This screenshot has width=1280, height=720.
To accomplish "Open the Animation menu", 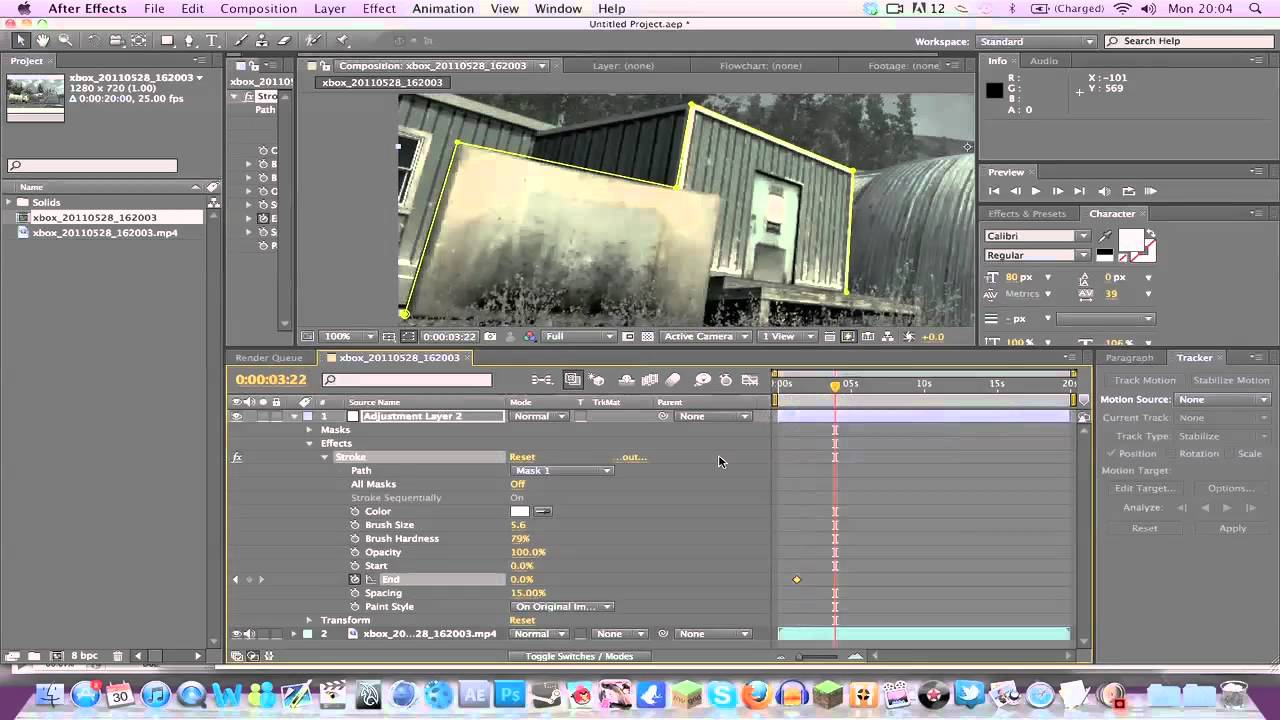I will click(443, 9).
